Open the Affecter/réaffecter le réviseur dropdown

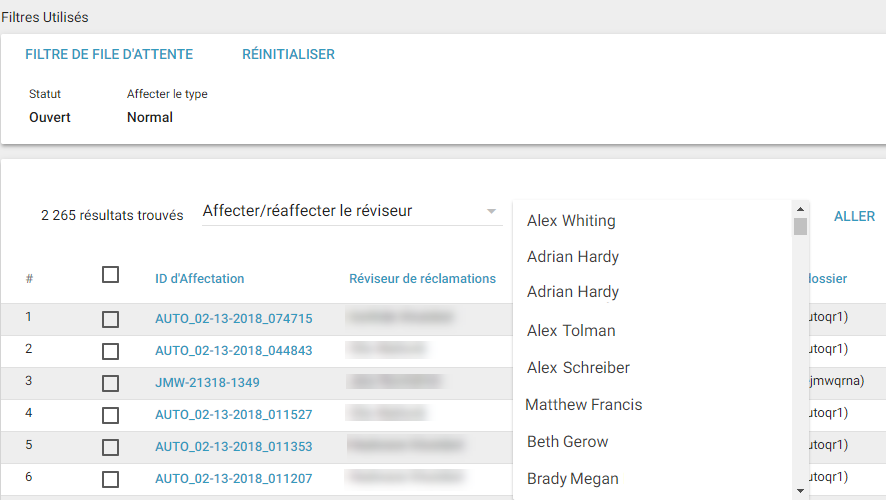350,212
